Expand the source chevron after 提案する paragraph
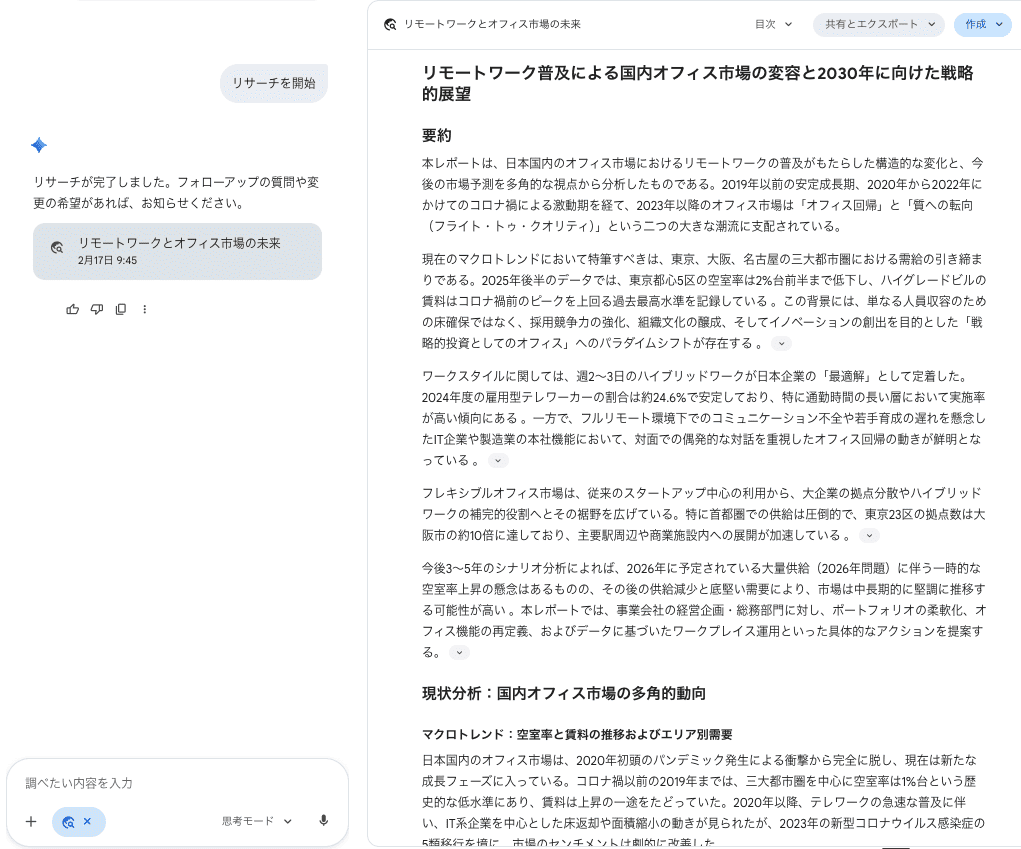 [459, 652]
